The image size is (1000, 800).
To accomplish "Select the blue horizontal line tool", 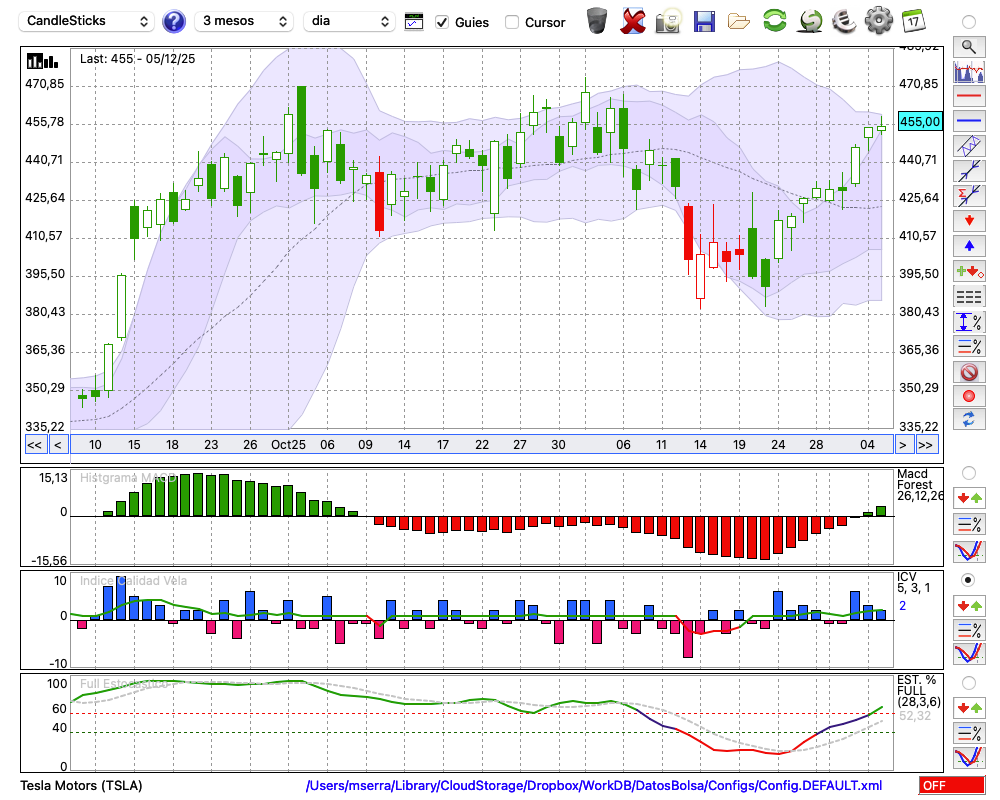I will click(969, 121).
